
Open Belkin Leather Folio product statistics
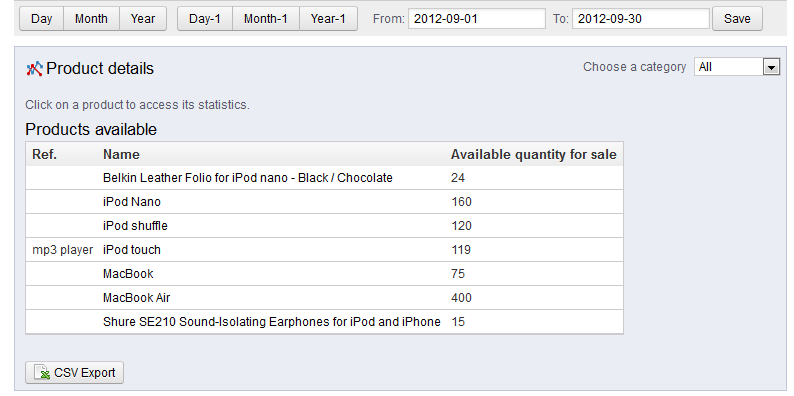[248, 178]
